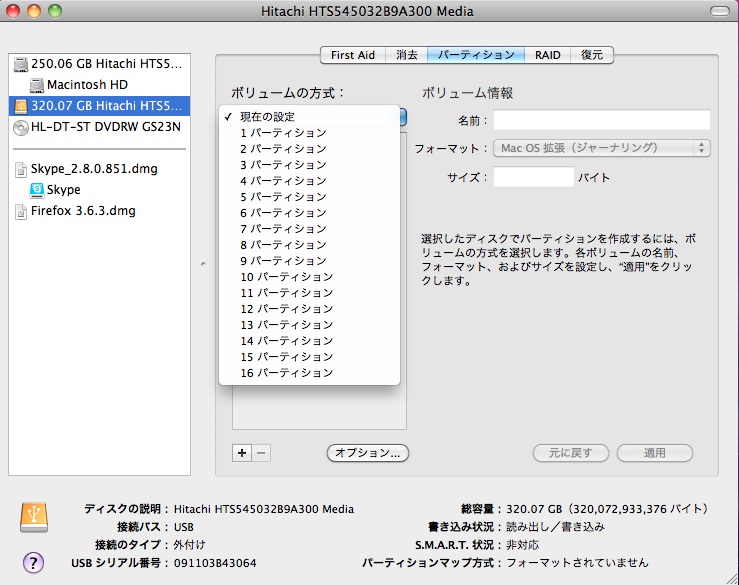Choose 14 パーティション from the menu

(x=310, y=341)
